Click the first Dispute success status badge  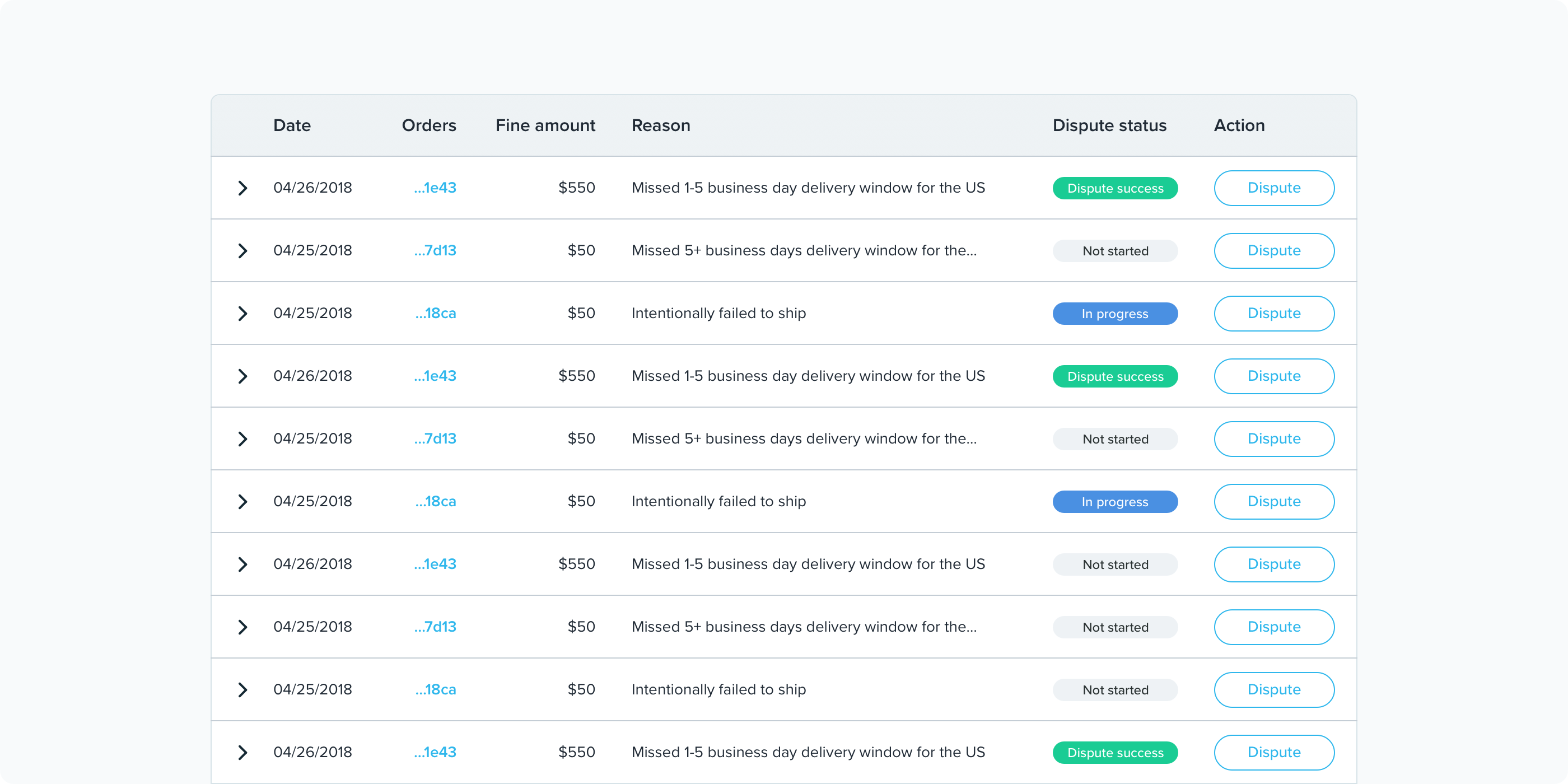pyautogui.click(x=1114, y=189)
